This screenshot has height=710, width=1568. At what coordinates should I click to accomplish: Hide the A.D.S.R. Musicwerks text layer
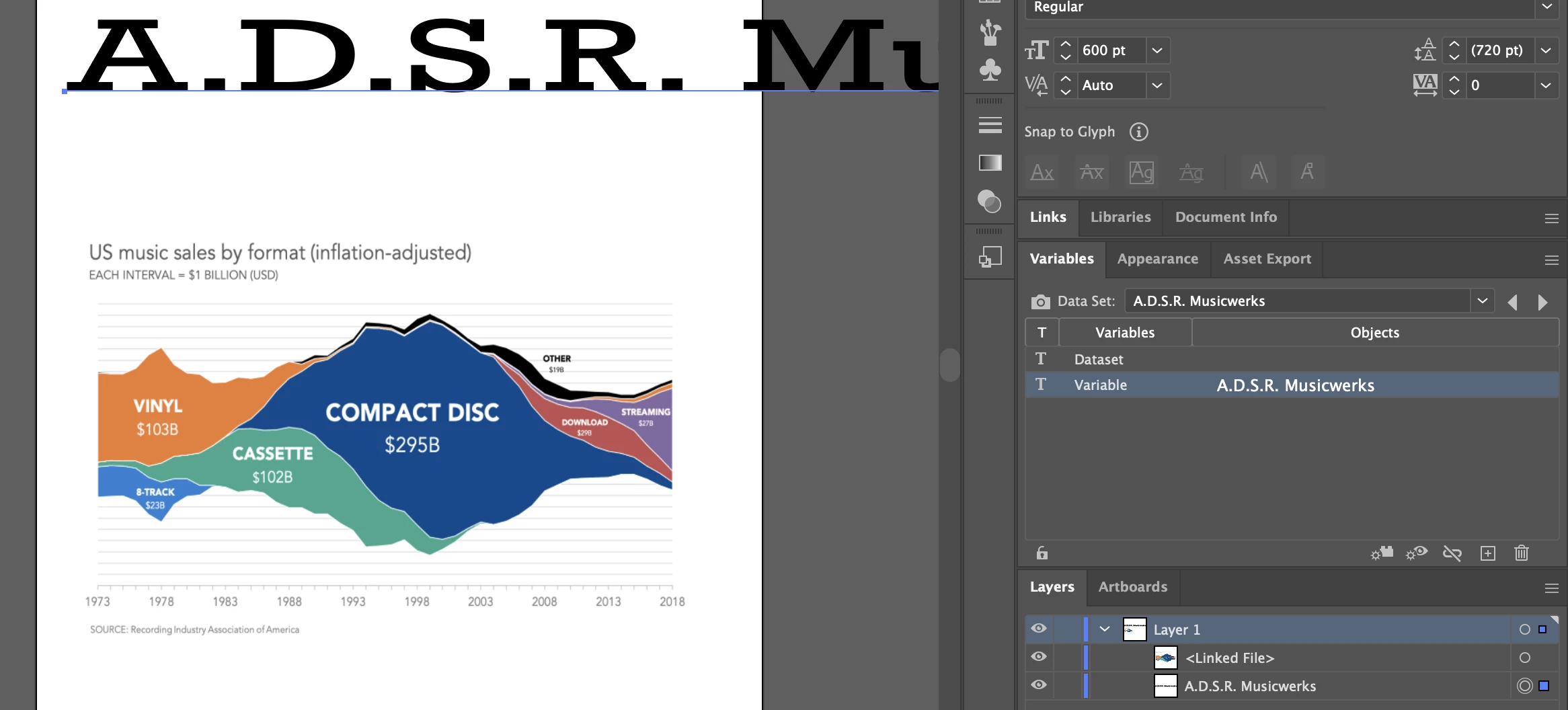(1039, 684)
